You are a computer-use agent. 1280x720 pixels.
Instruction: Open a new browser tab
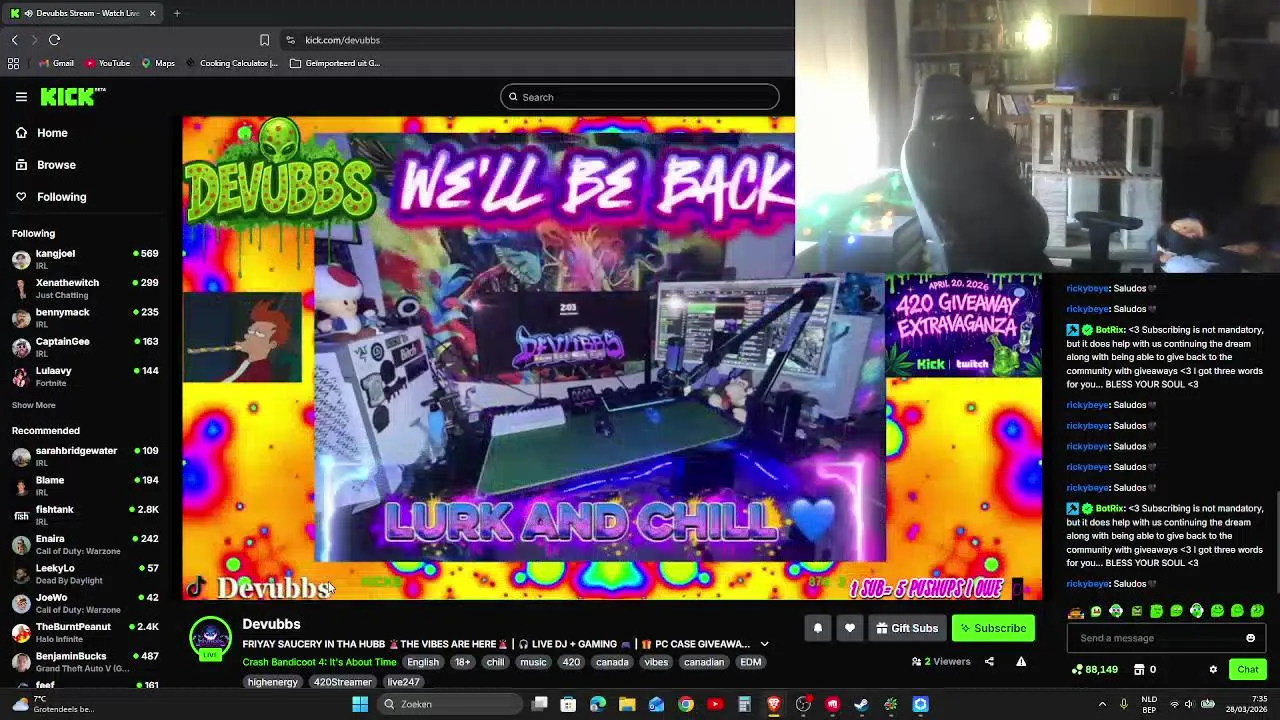click(177, 13)
